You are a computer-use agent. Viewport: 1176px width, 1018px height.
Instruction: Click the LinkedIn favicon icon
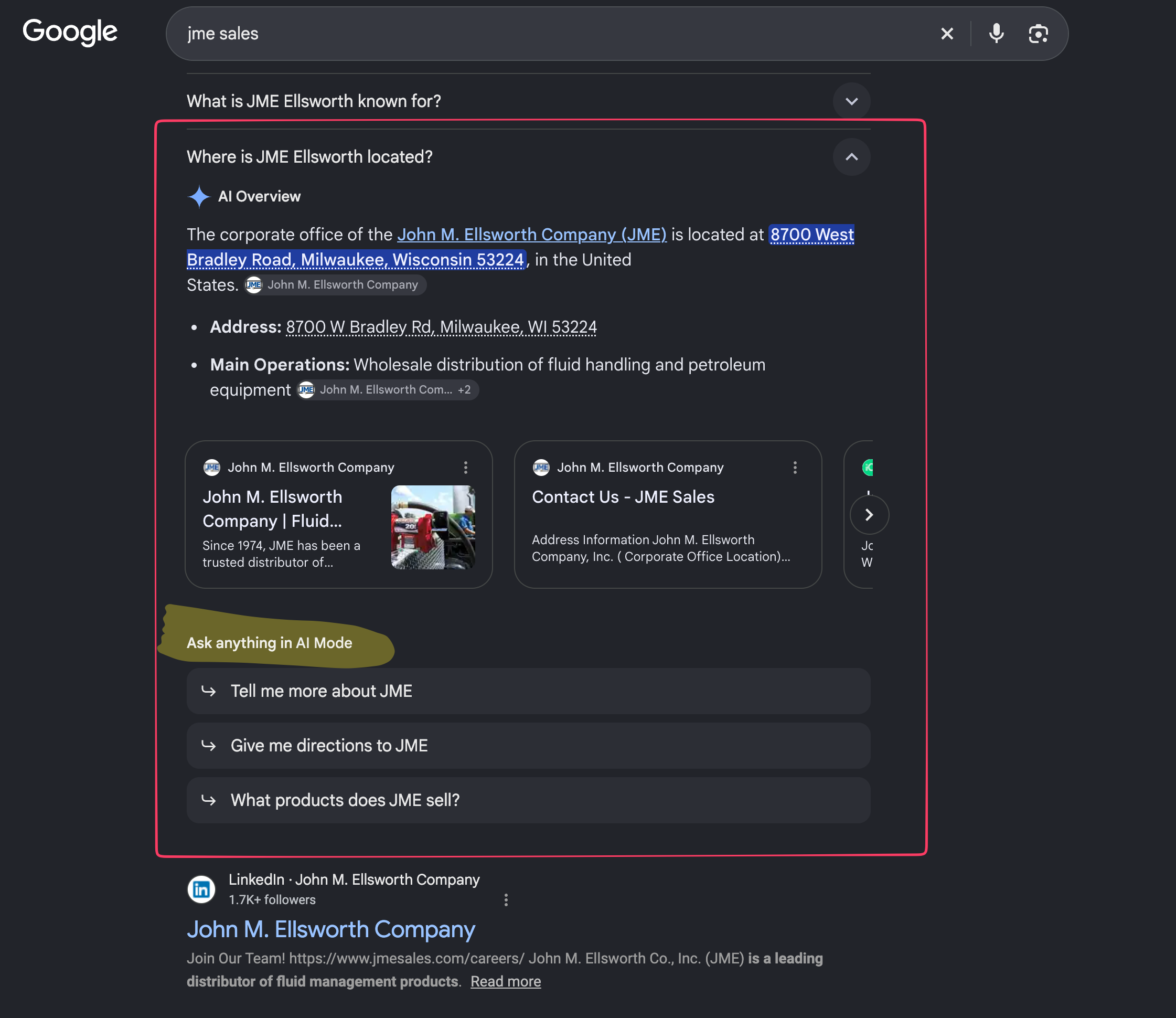(x=201, y=889)
